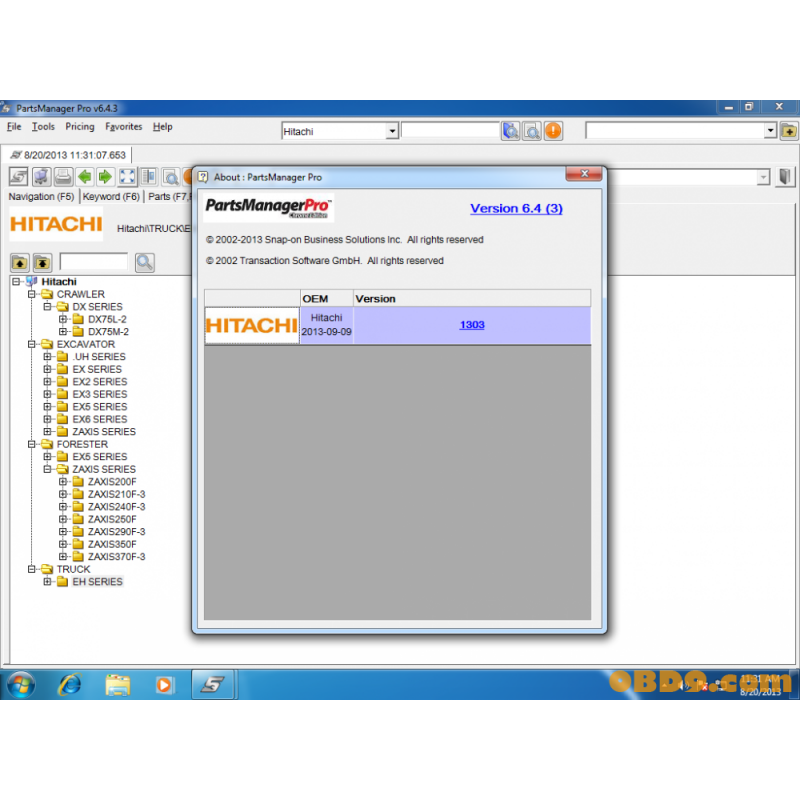Open Internet Explorer from the taskbar
Screen dimensions: 800x800
70,684
